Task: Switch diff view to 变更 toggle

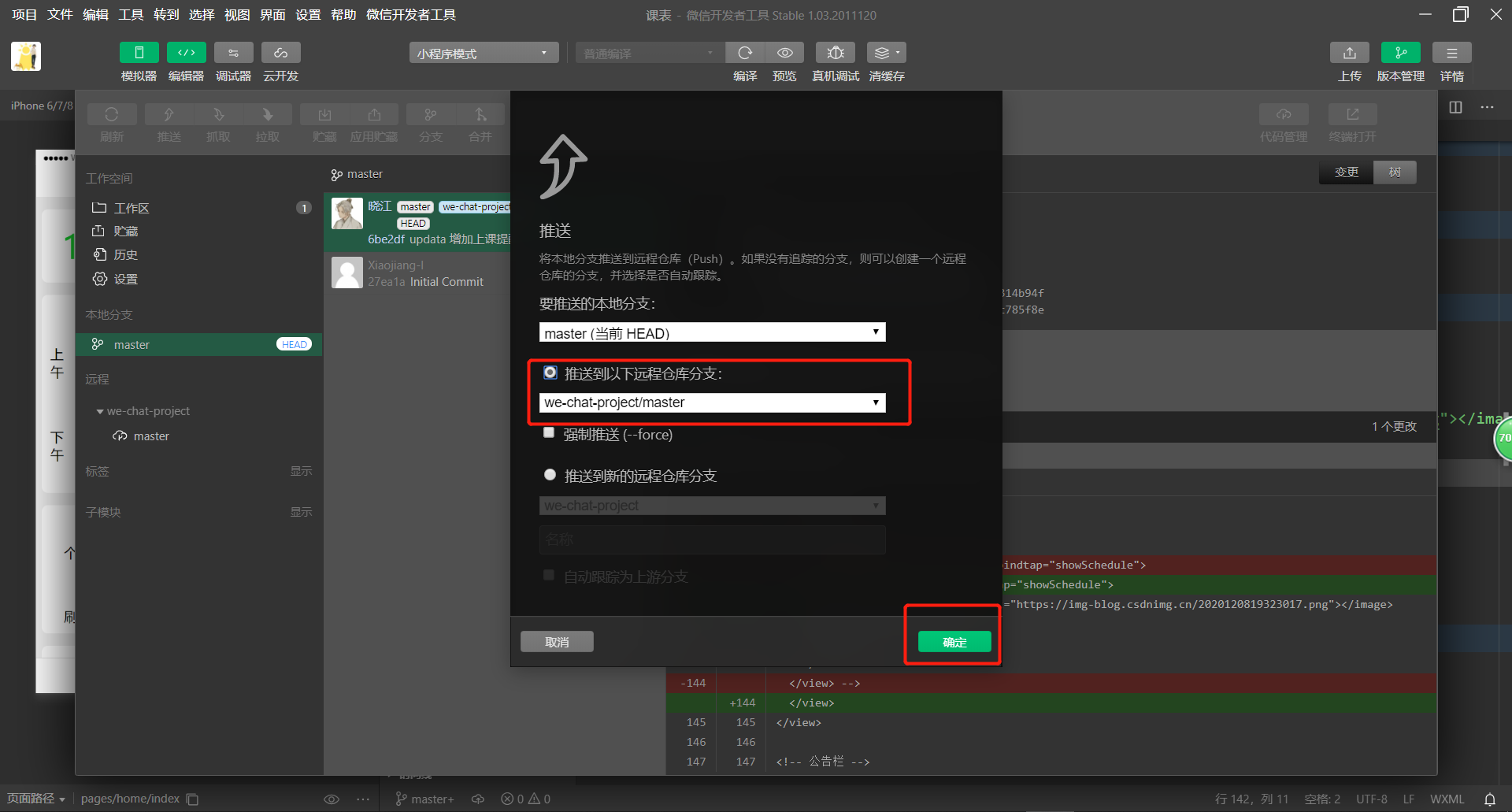Action: pyautogui.click(x=1346, y=172)
